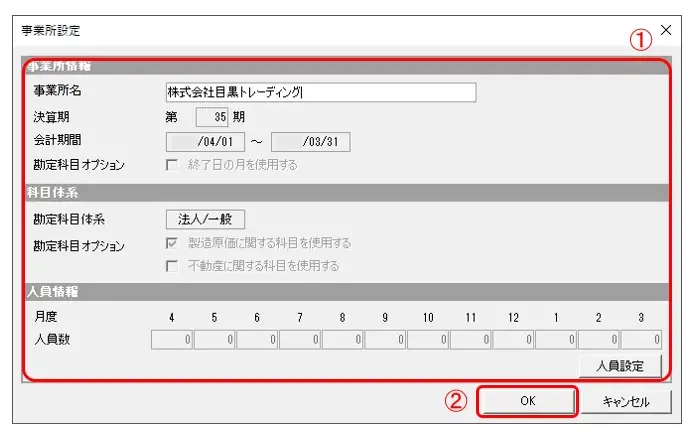
Task: Click the 人員数 field for month 4
Action: 172,339
